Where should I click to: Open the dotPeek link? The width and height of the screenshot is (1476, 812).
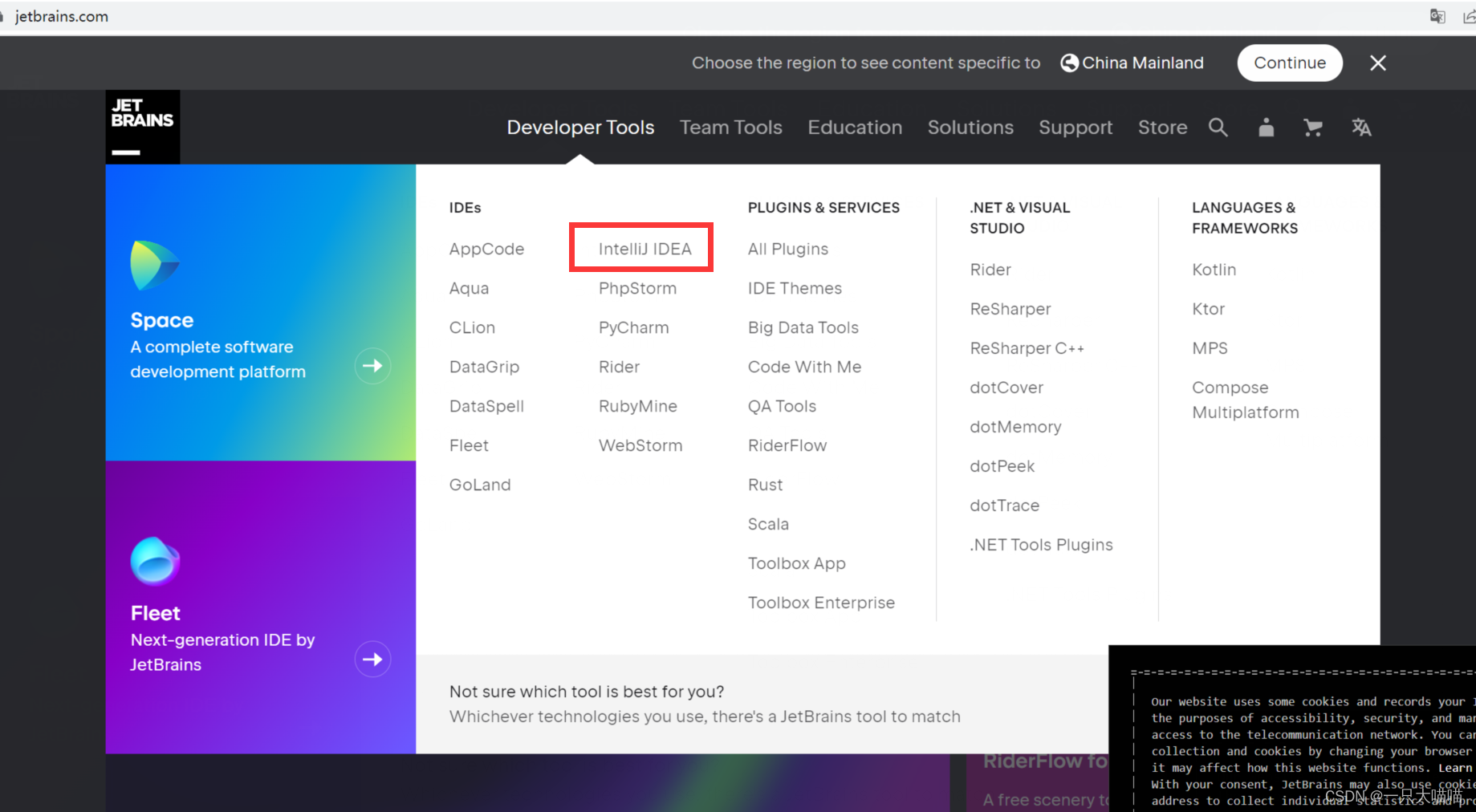tap(1002, 466)
